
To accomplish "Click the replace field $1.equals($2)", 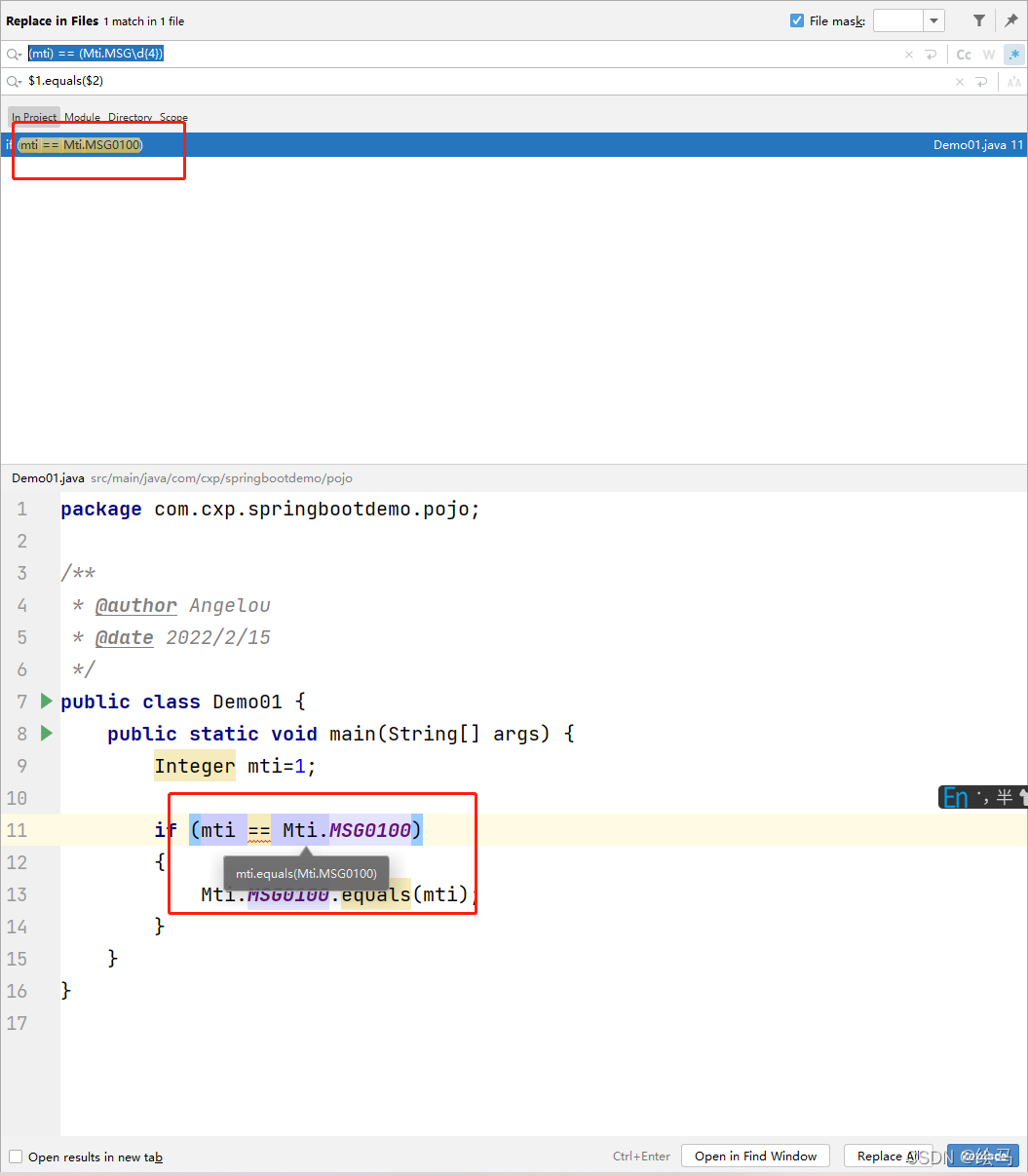I will pyautogui.click(x=487, y=82).
